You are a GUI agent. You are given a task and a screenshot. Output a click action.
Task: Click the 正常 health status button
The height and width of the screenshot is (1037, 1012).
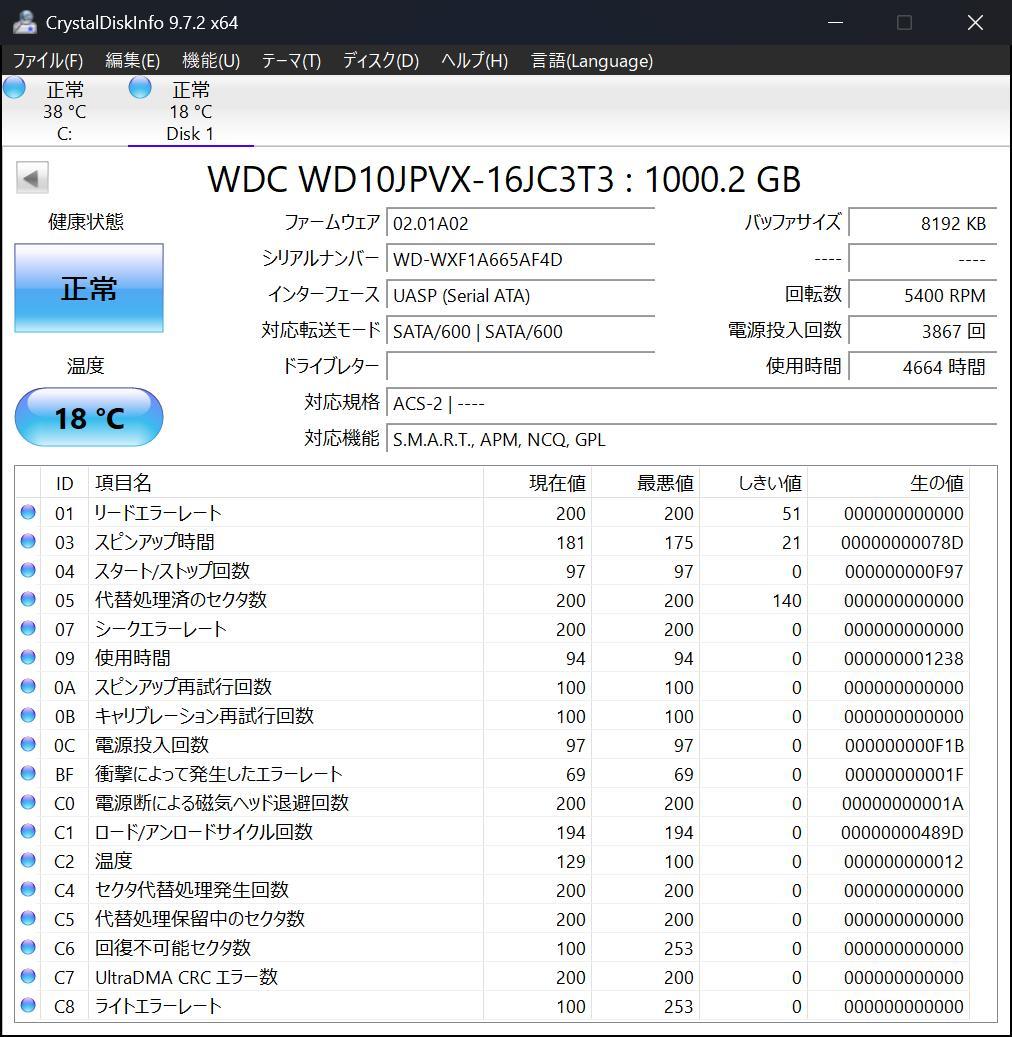click(x=89, y=288)
